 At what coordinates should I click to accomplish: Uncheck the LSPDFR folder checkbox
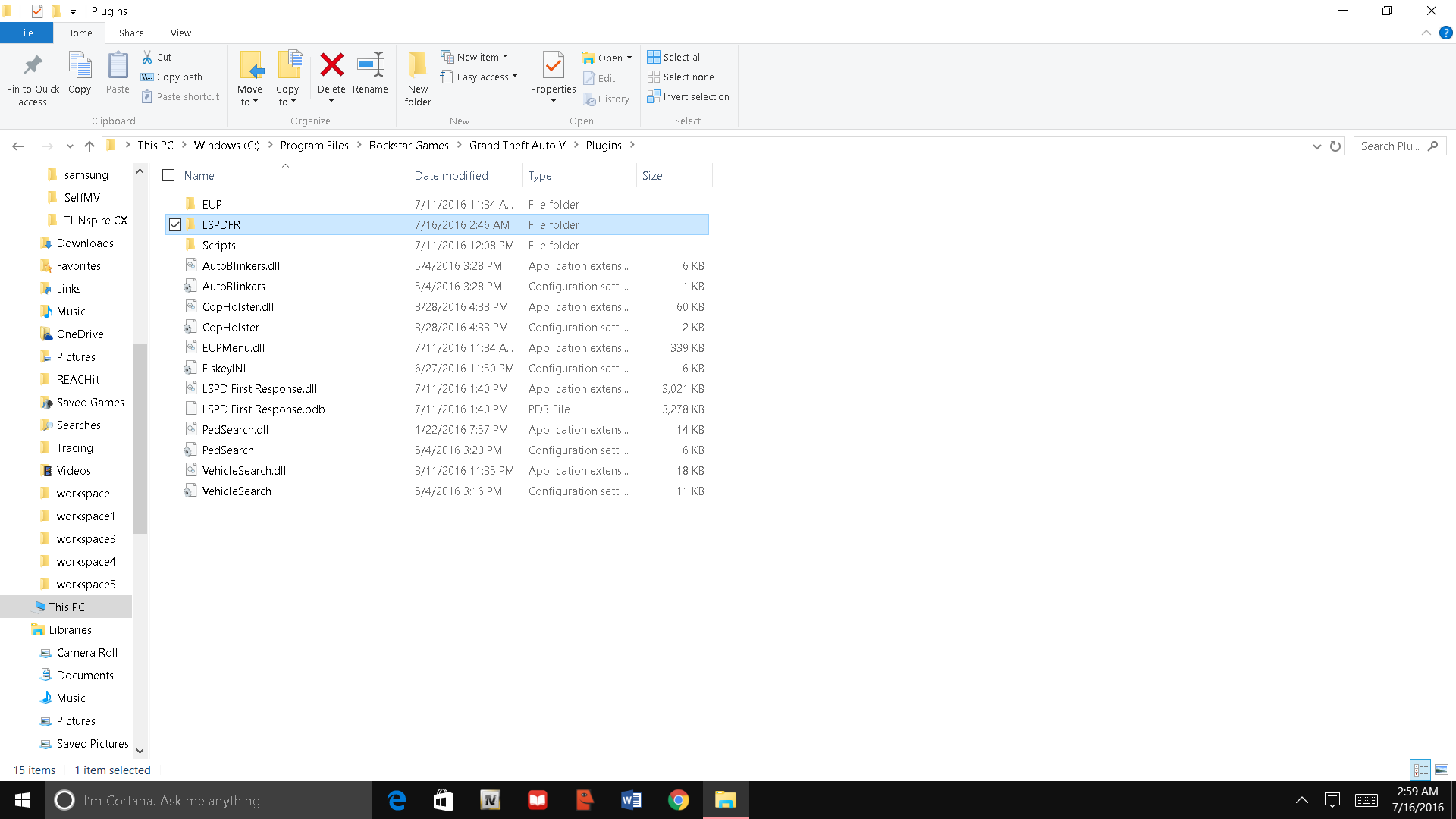click(x=175, y=224)
